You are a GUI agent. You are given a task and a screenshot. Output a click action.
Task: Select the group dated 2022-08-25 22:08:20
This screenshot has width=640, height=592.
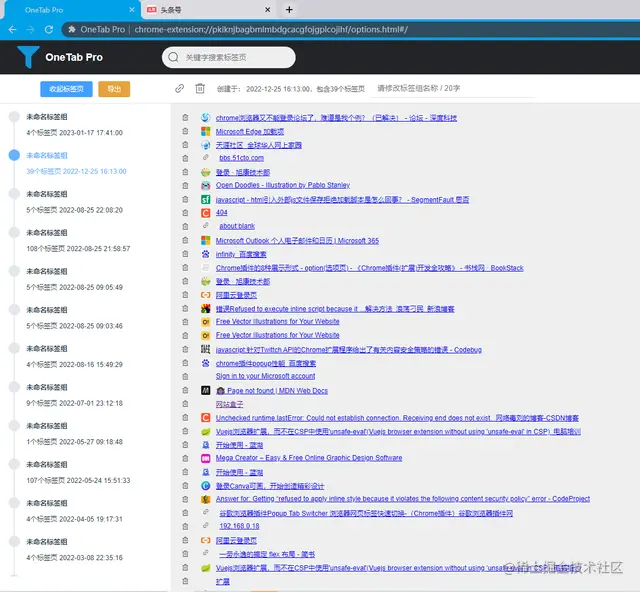(x=74, y=202)
